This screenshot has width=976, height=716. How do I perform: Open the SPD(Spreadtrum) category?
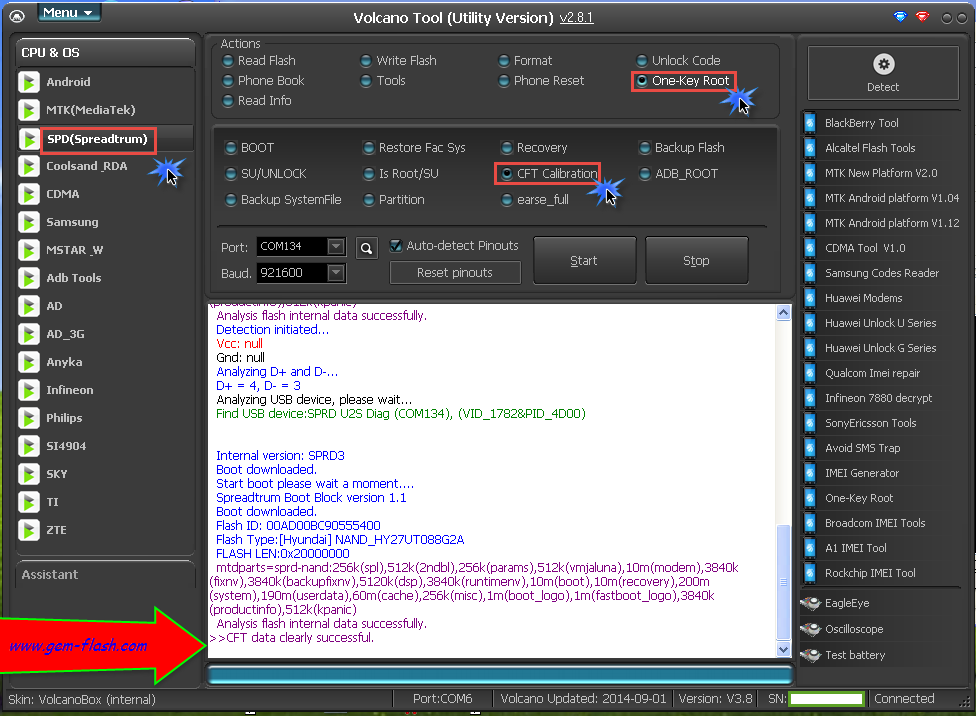point(98,139)
